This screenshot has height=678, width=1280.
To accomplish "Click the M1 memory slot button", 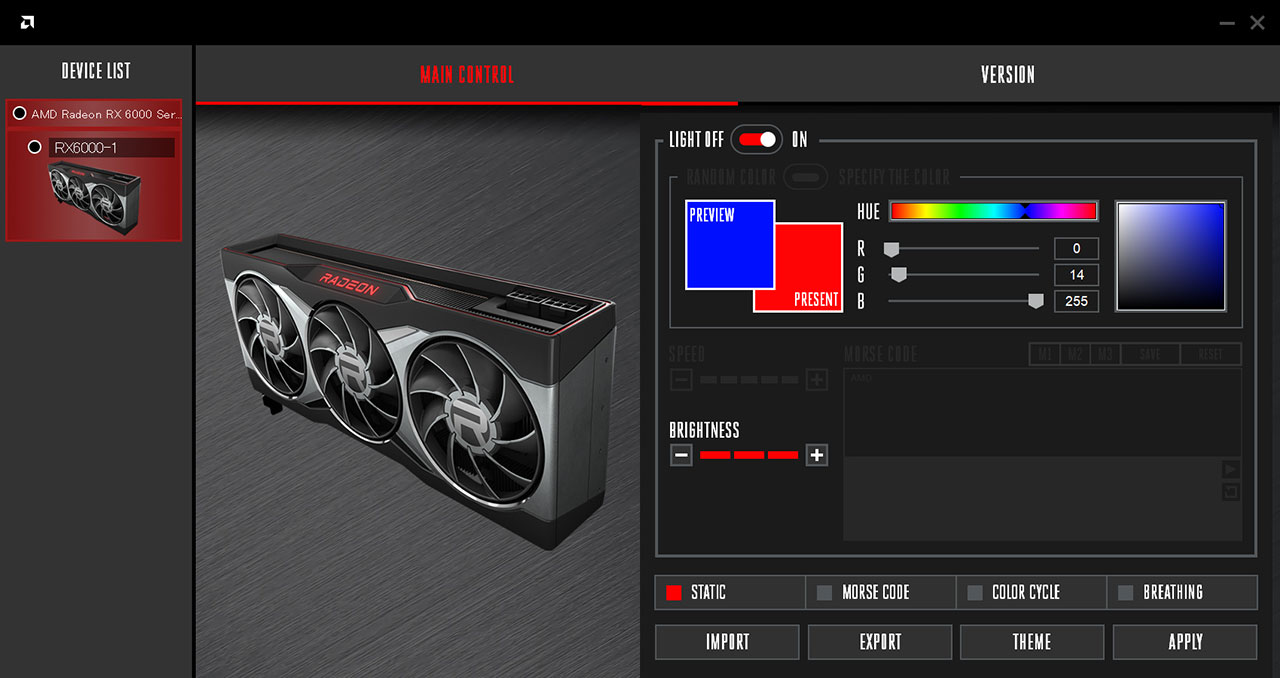I will [x=1044, y=354].
